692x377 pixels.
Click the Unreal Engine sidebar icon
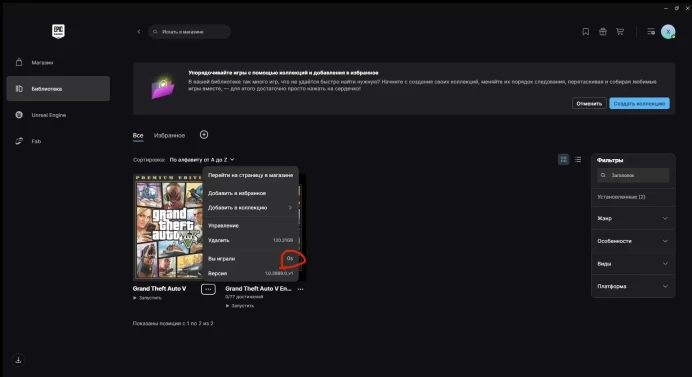point(19,115)
